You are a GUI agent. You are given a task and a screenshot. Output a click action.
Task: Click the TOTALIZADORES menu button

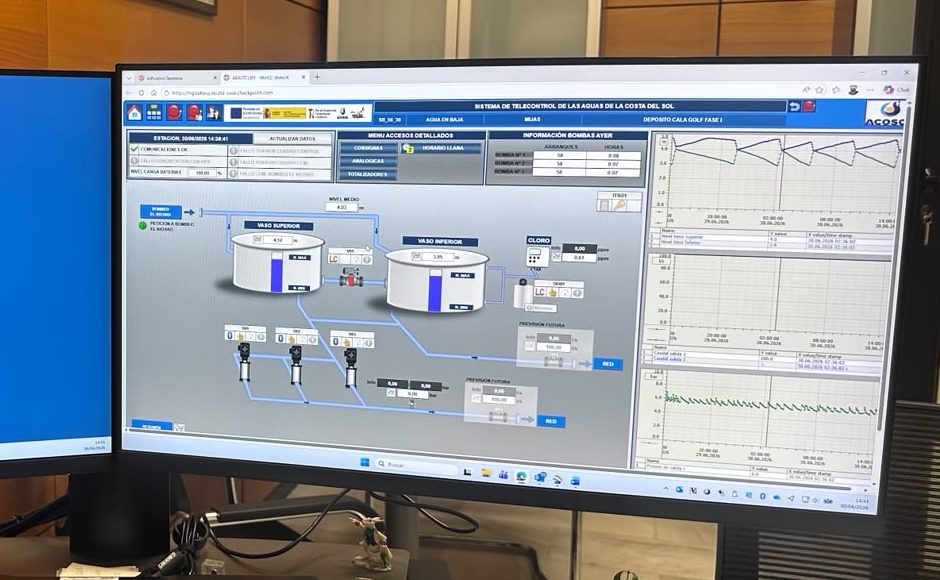(368, 174)
